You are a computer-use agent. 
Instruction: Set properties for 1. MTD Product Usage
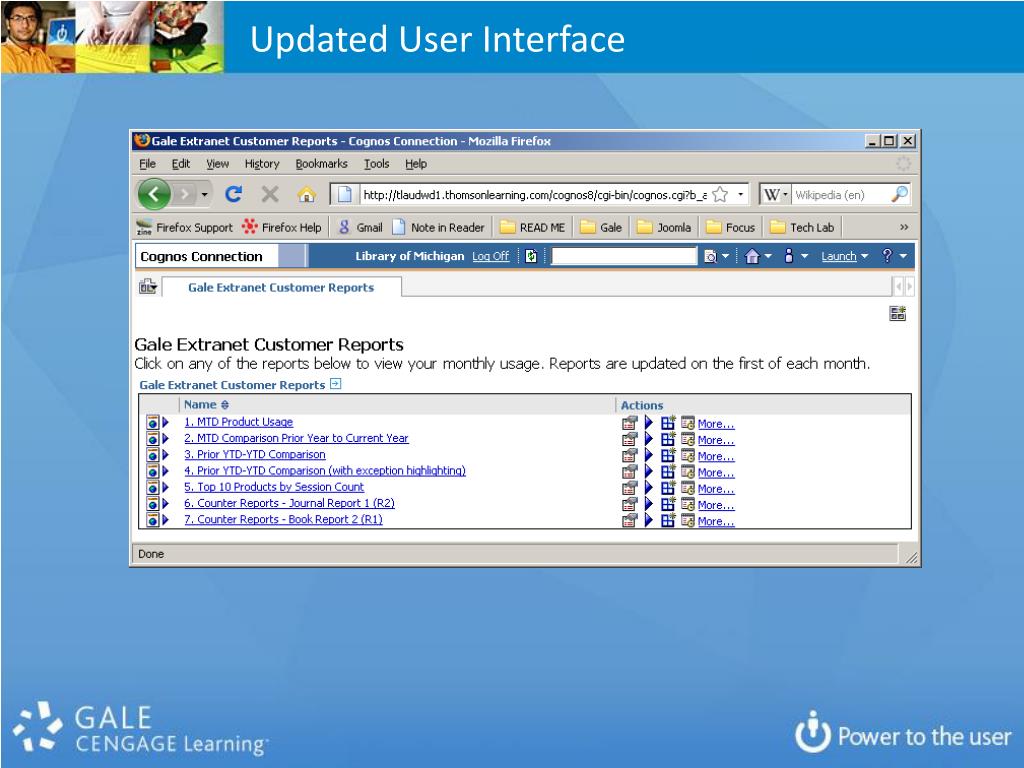630,423
